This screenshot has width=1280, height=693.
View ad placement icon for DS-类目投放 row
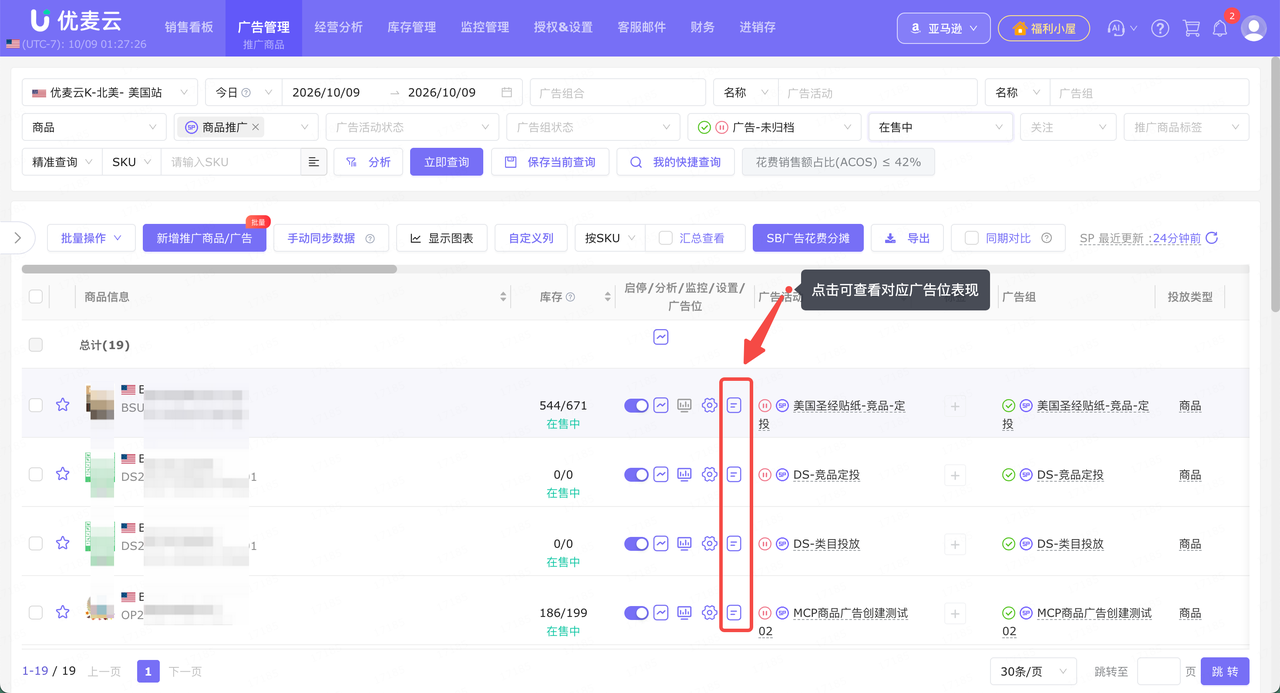tap(734, 543)
